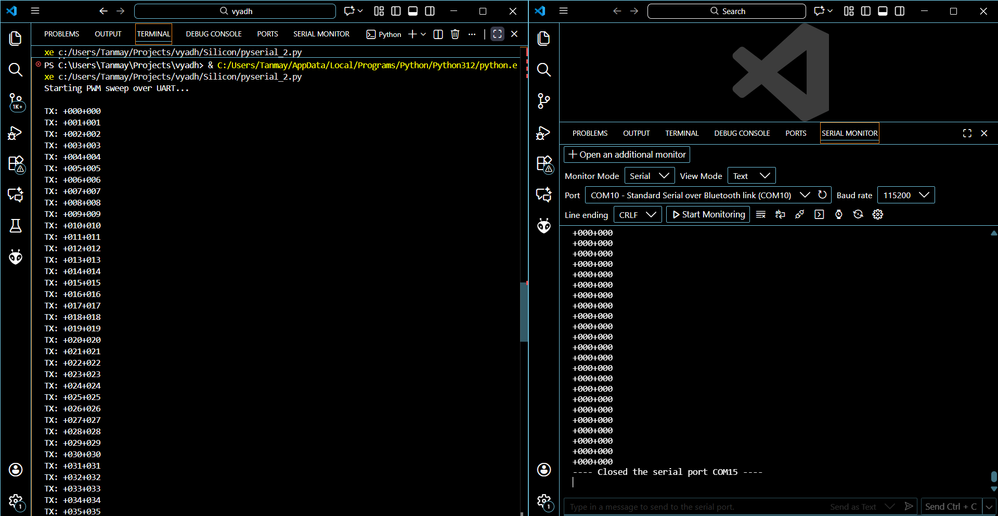Open Extensions view in left window
The image size is (998, 516).
(15, 164)
